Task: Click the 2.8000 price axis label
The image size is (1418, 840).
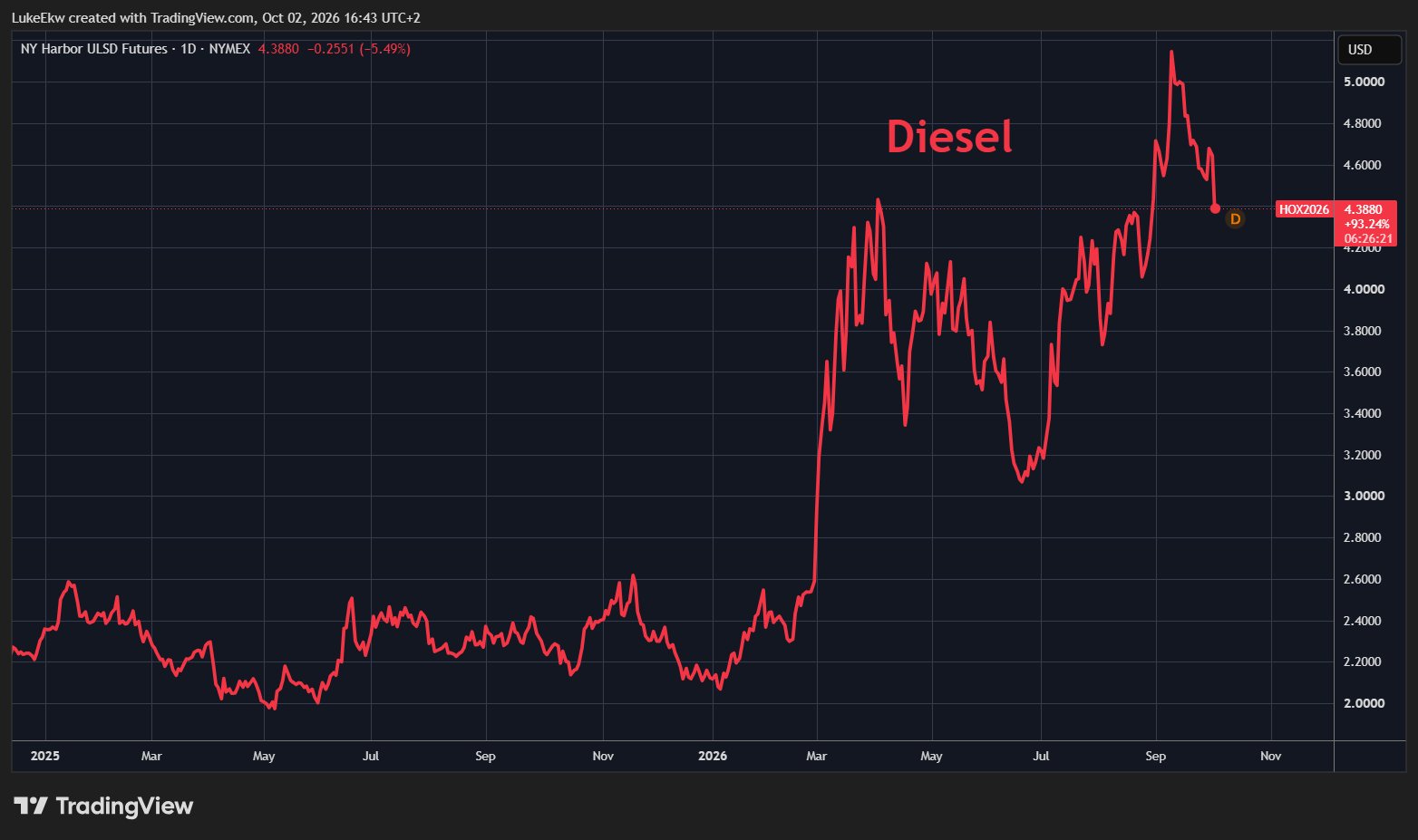Action: (x=1362, y=537)
